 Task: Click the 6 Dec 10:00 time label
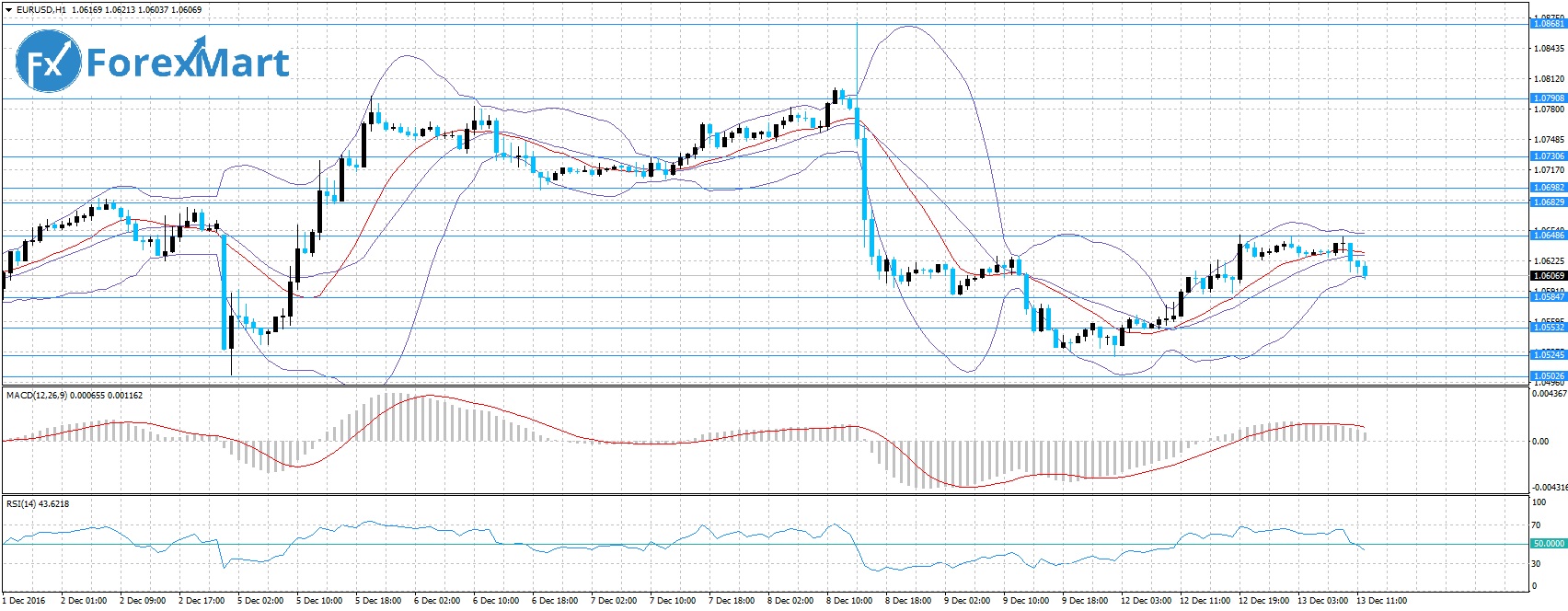click(496, 601)
